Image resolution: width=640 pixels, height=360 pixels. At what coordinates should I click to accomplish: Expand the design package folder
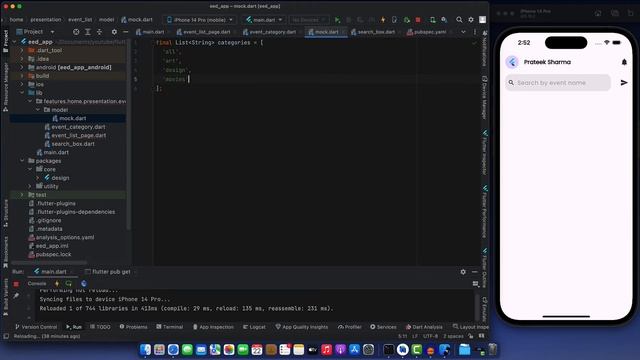click(x=38, y=178)
